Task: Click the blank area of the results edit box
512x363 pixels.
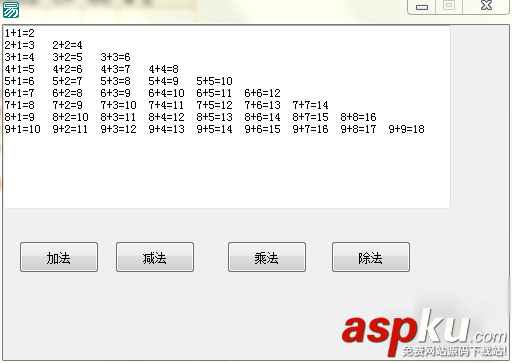Action: (x=227, y=172)
